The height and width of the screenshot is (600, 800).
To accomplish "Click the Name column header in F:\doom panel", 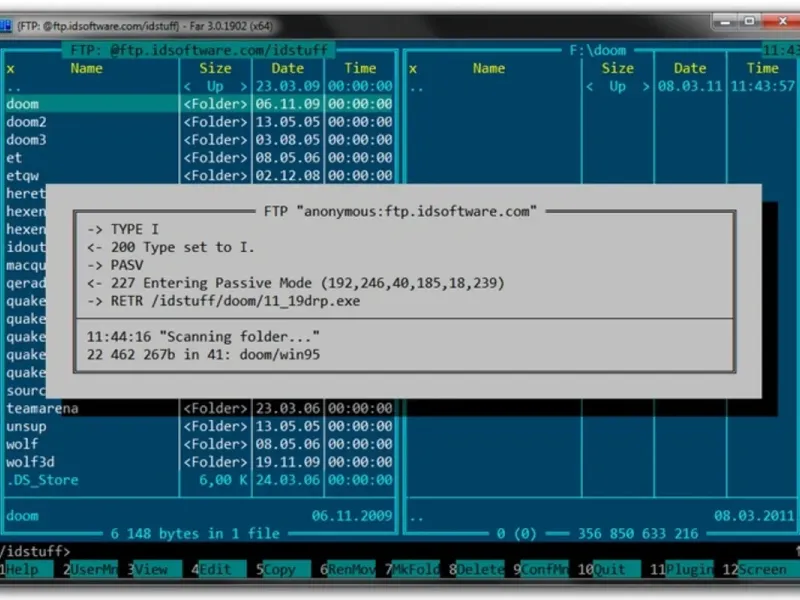I will (489, 68).
